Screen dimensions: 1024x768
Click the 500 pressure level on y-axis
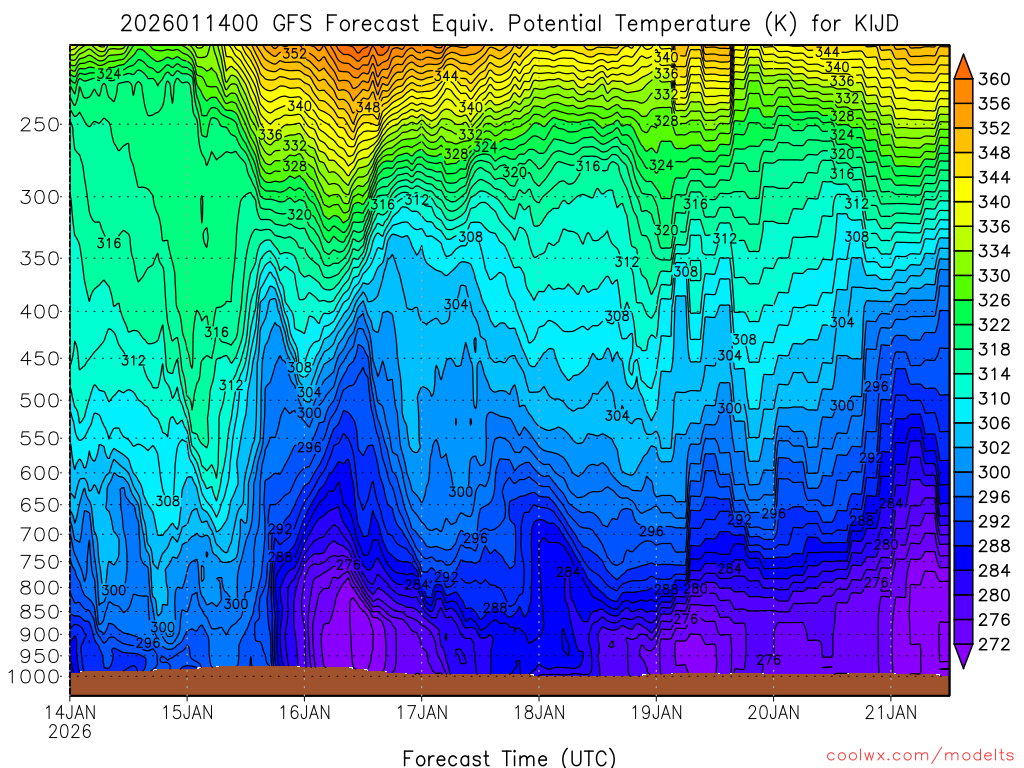click(40, 400)
